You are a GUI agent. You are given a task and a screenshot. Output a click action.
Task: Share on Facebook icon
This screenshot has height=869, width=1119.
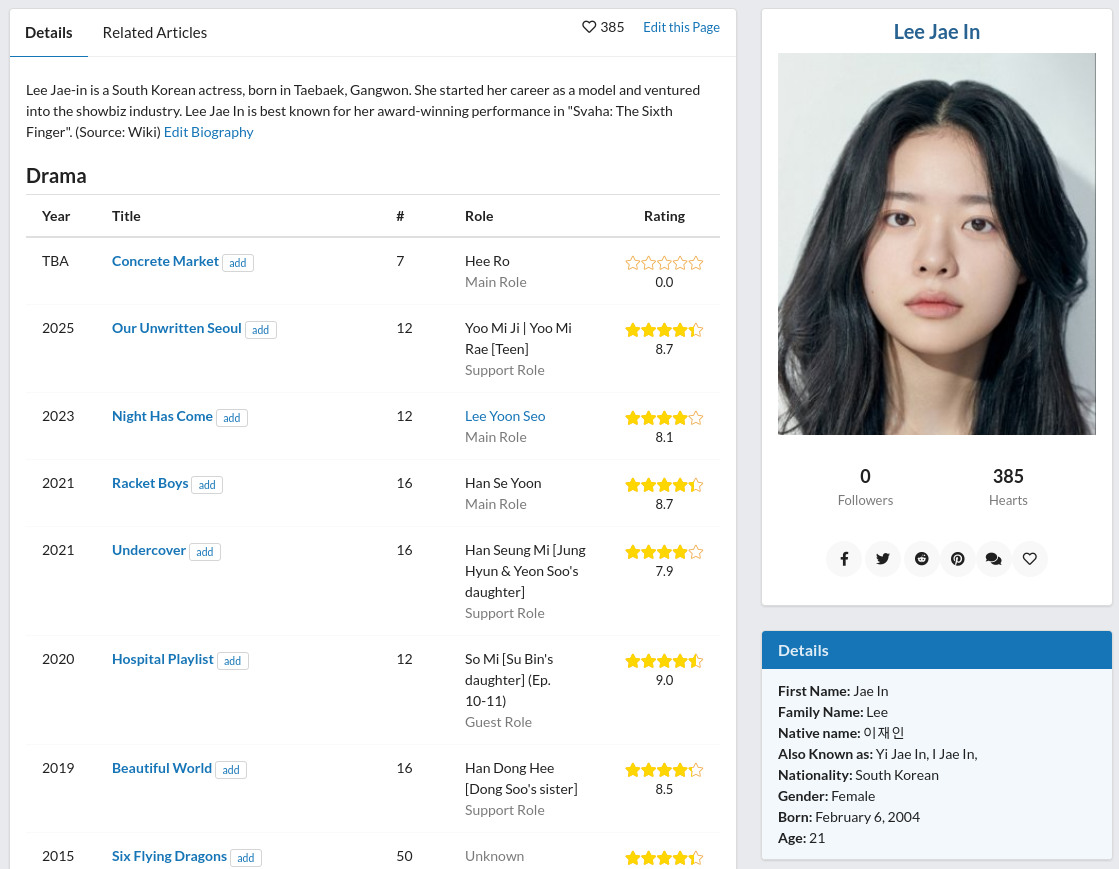[844, 559]
